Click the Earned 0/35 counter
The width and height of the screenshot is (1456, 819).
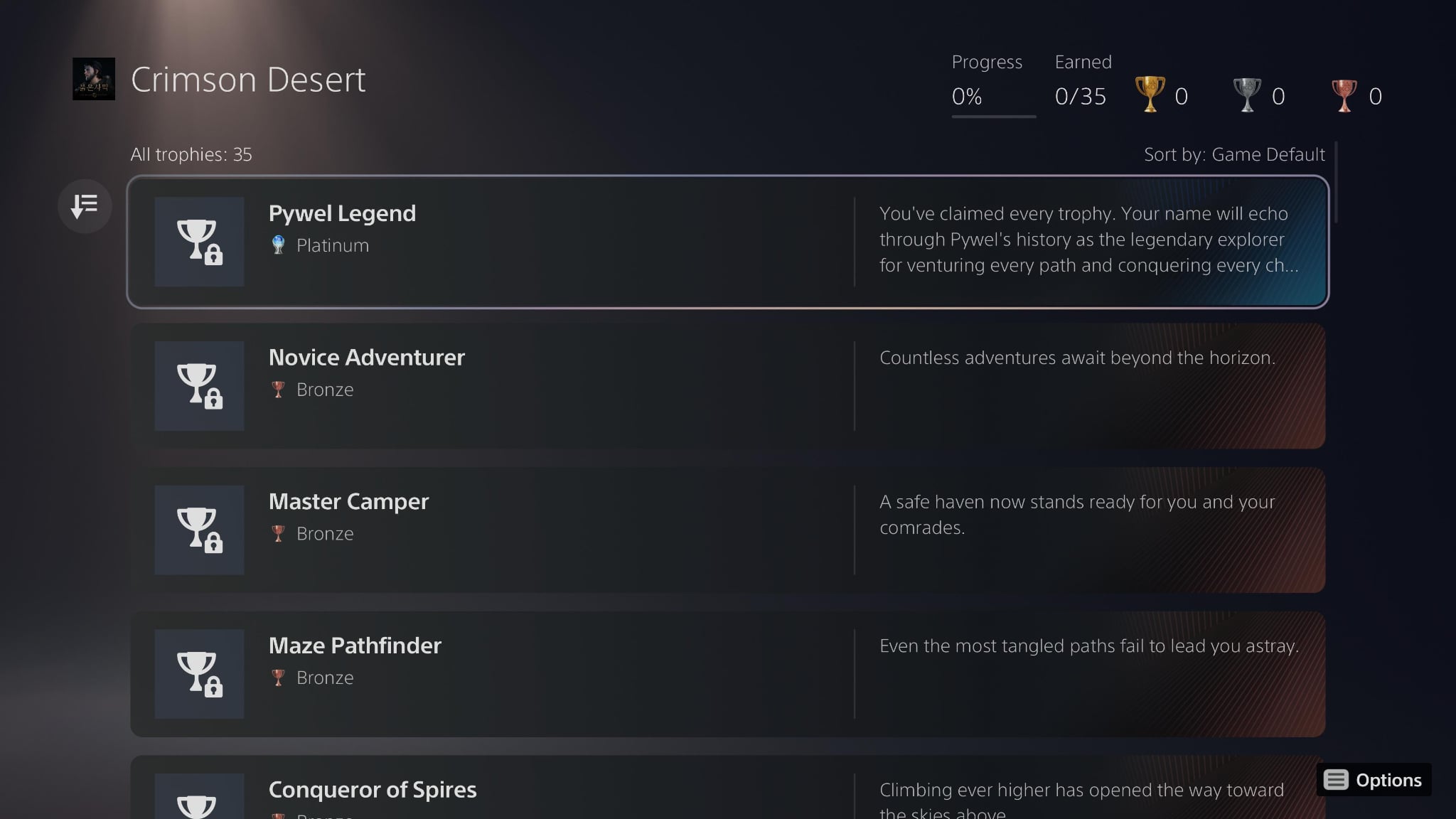click(x=1080, y=96)
